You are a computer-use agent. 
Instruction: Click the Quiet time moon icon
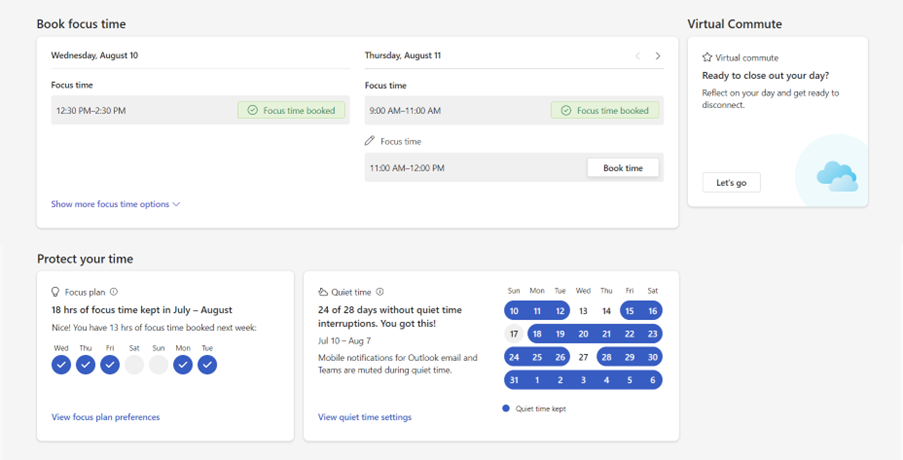point(323,292)
